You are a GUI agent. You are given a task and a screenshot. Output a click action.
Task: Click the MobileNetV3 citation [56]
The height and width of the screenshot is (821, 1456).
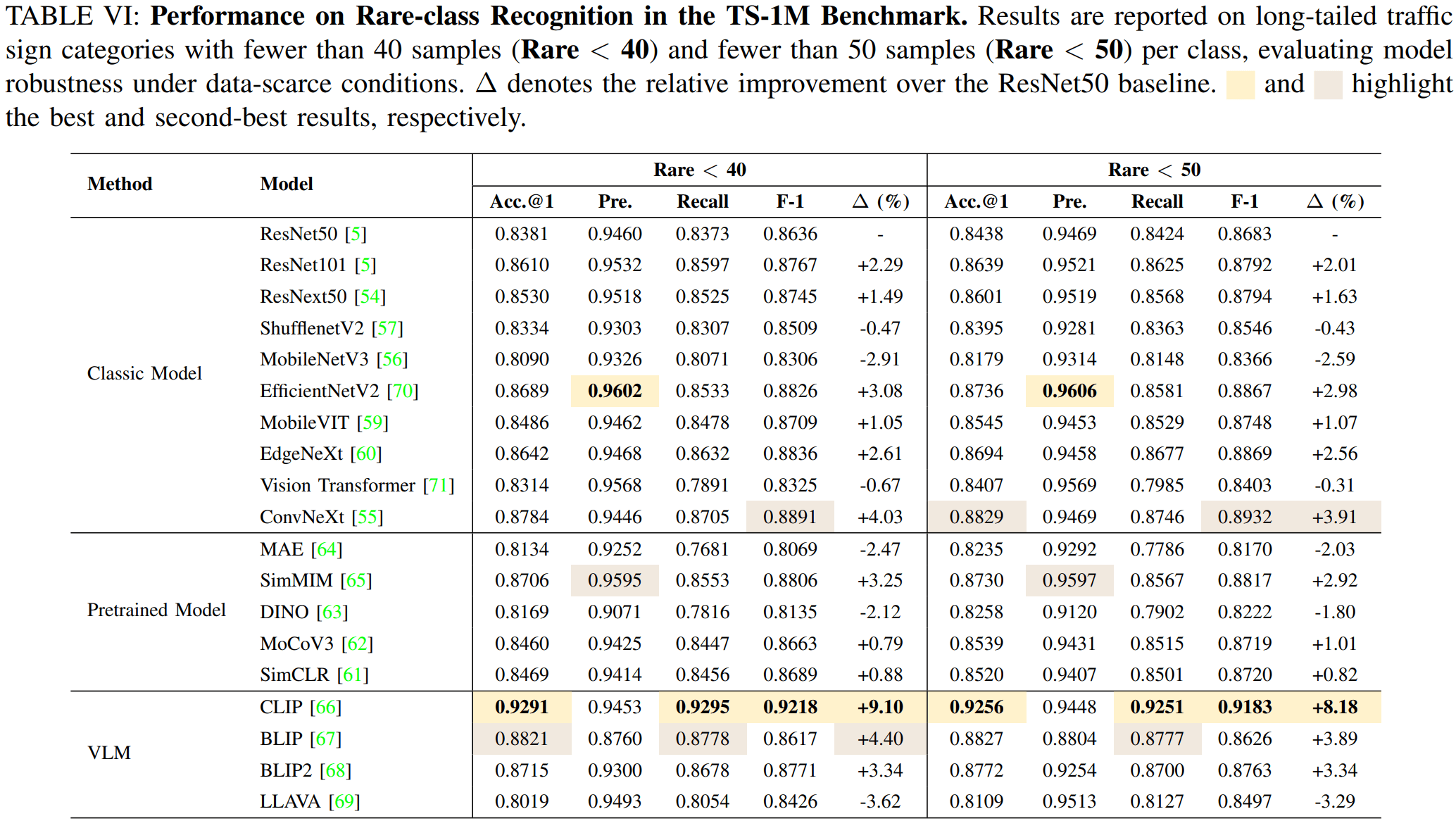(x=392, y=359)
